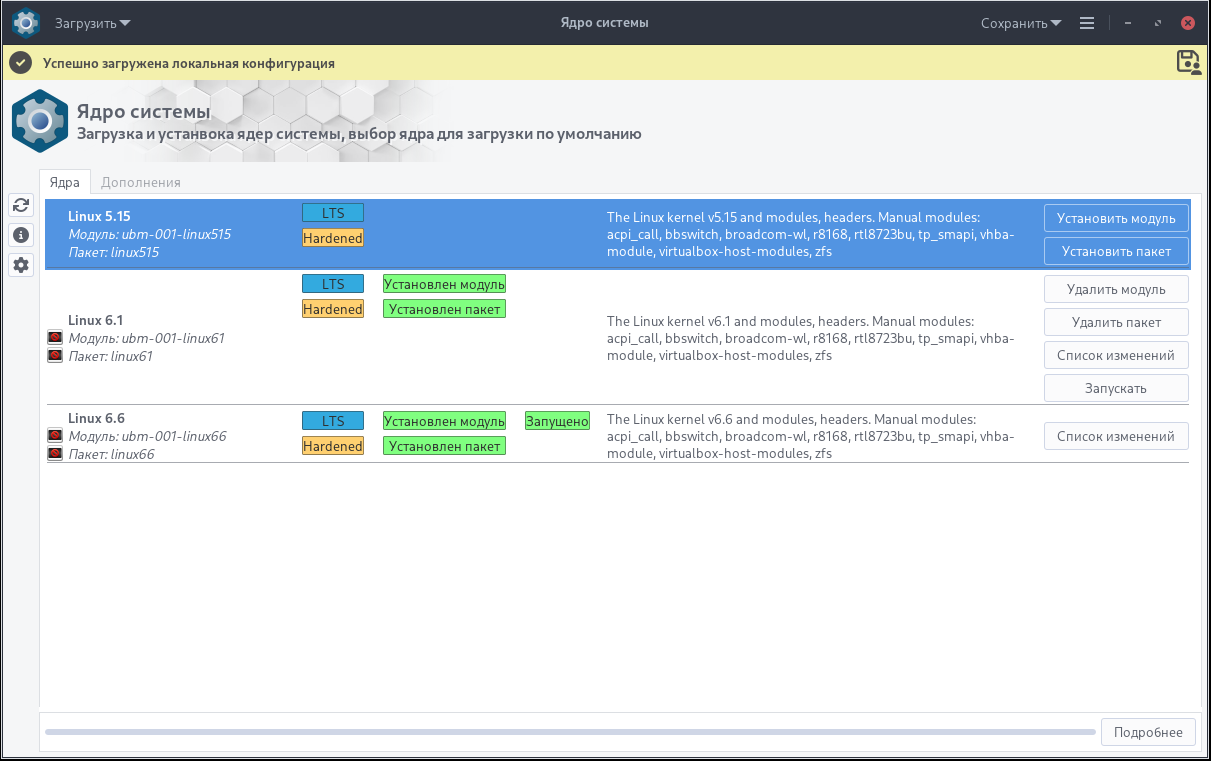Screen dimensions: 1211x761
Task: Click the Запущено status label
Action: [x=557, y=421]
